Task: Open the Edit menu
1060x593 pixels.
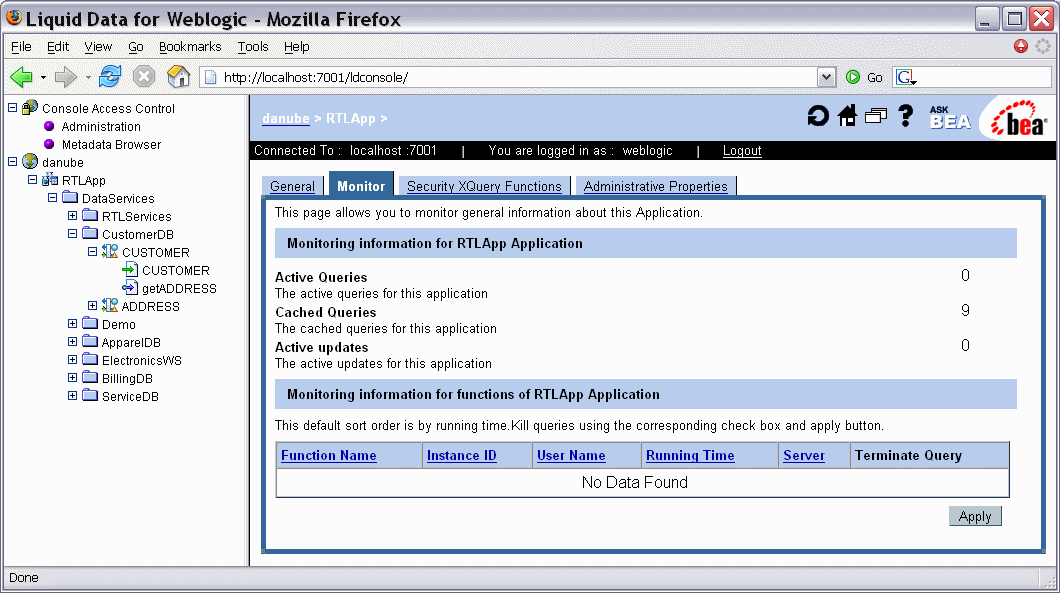Action: [57, 46]
